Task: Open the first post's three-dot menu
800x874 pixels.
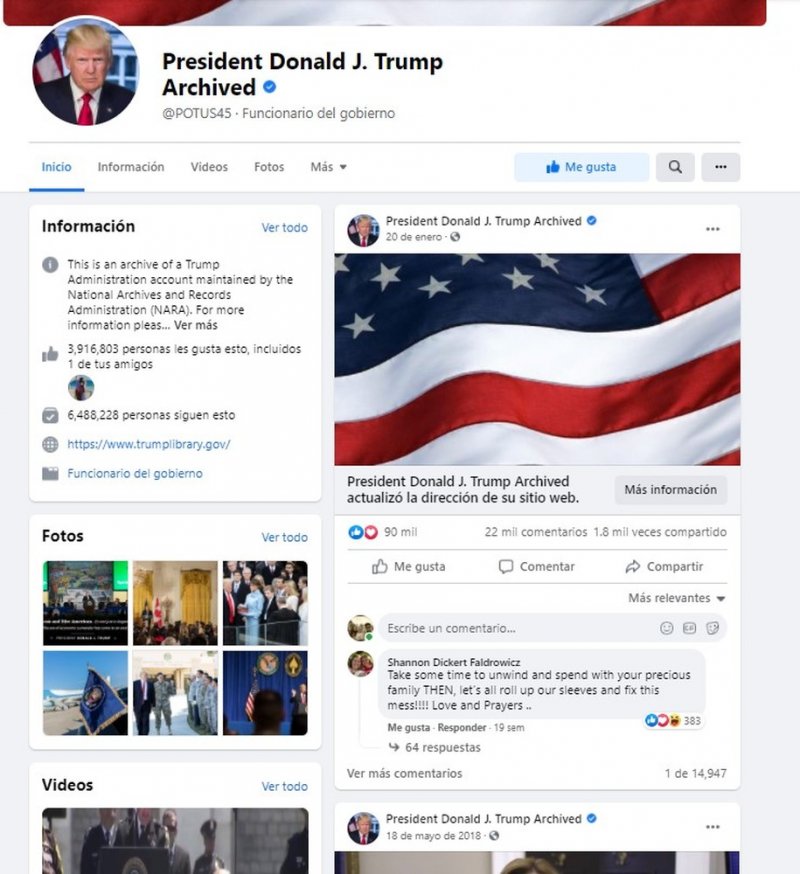Action: [x=712, y=229]
